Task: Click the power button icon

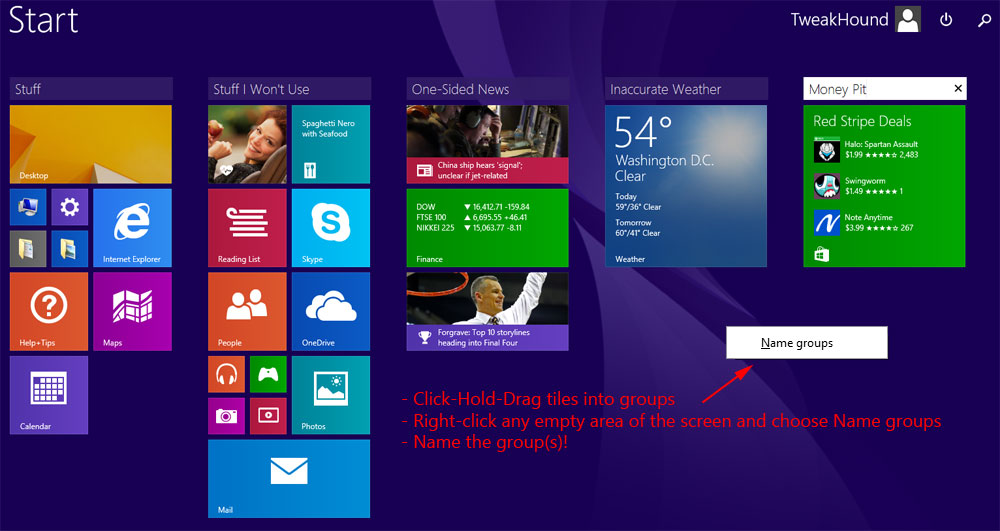Action: [946, 20]
